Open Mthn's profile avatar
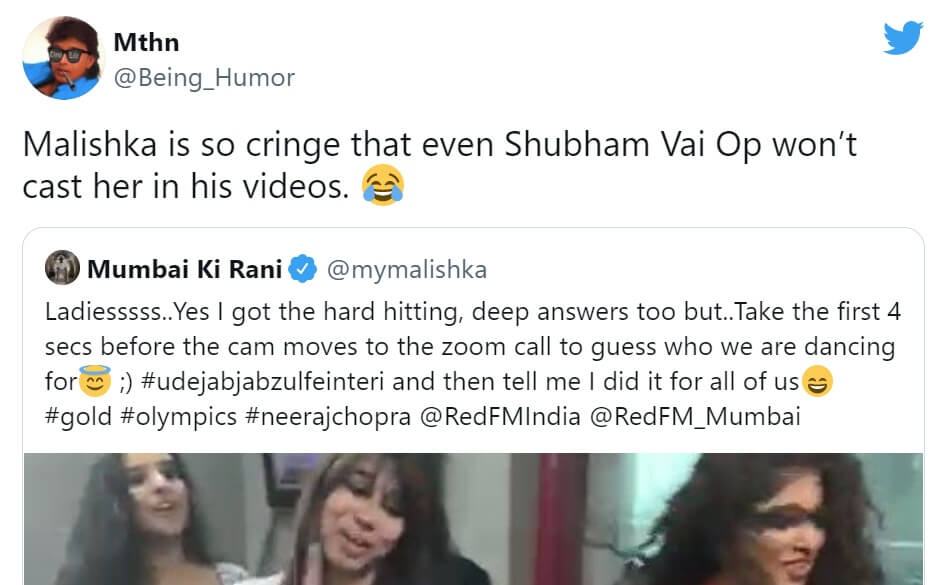 57,58
